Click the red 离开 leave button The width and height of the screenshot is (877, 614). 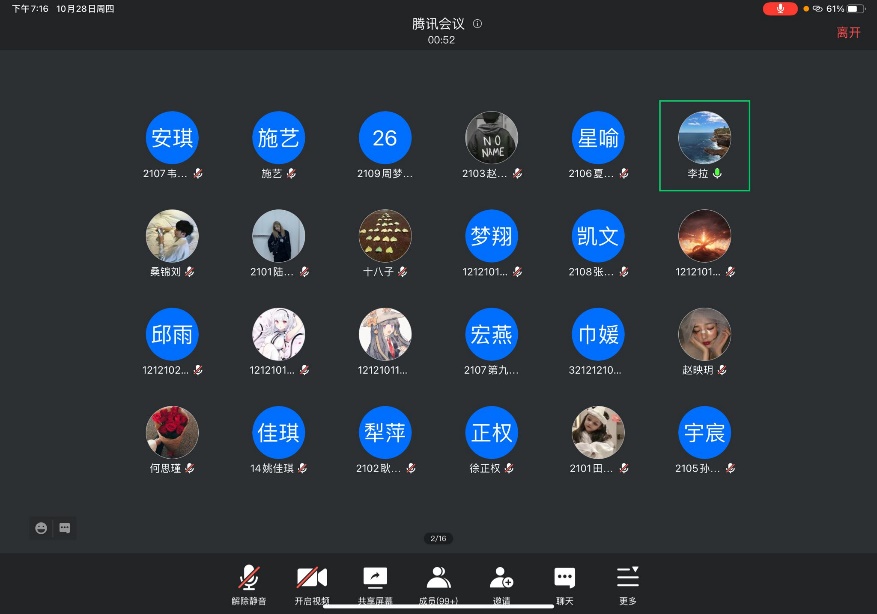point(848,32)
